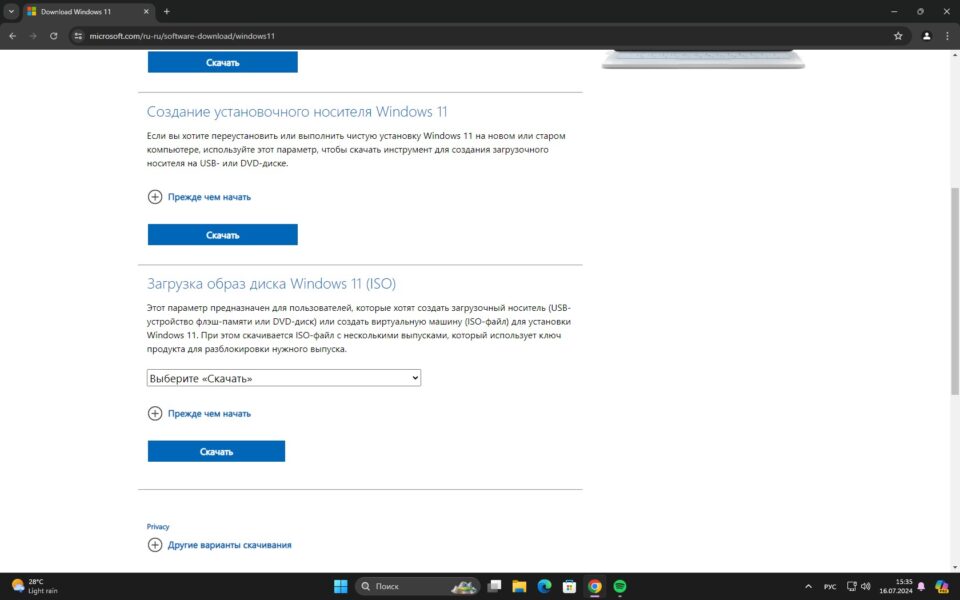Open a new tab with plus button
The image size is (960, 600).
(167, 11)
